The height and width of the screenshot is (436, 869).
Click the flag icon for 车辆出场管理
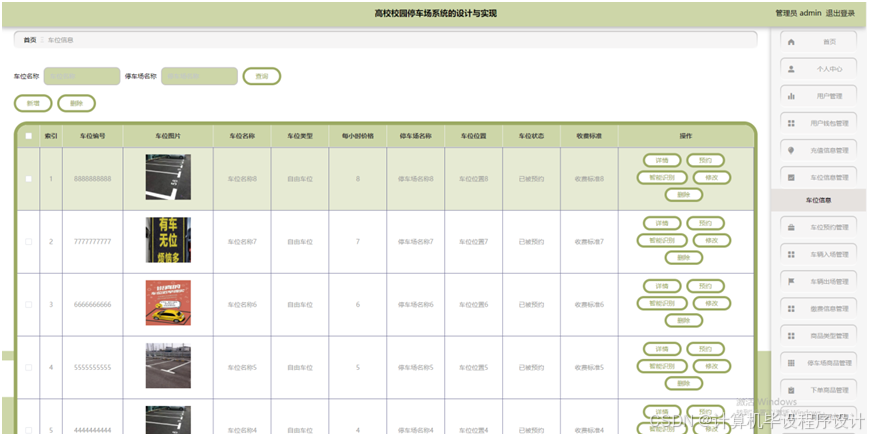click(x=791, y=281)
